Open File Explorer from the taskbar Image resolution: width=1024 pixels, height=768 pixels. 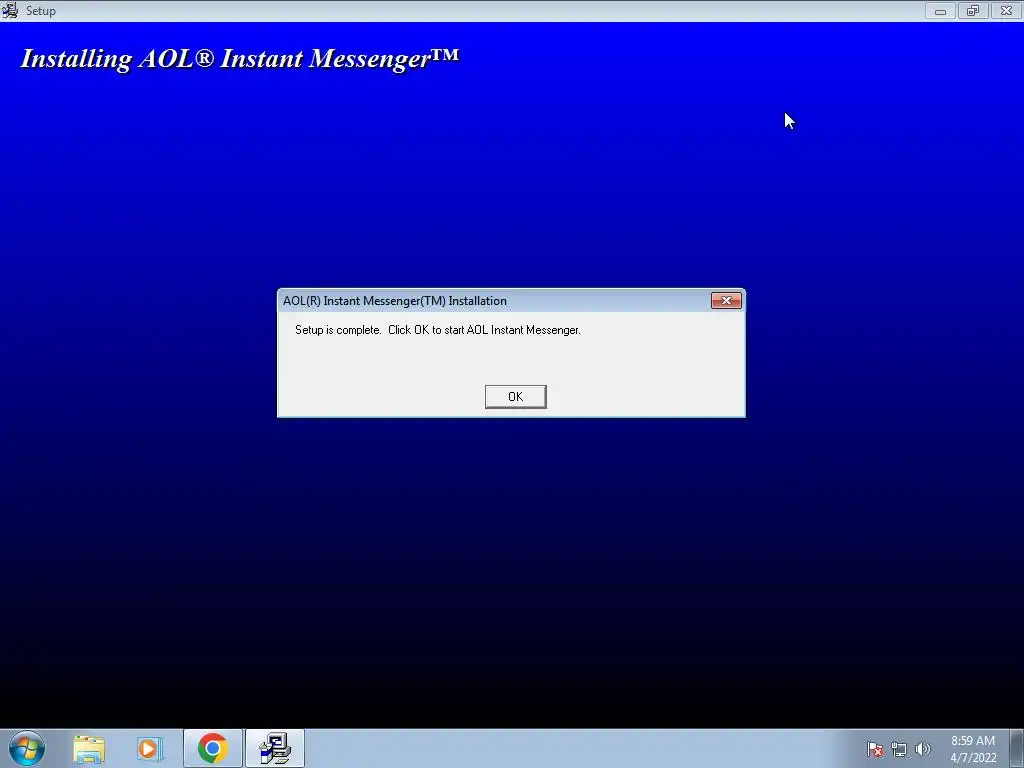89,748
